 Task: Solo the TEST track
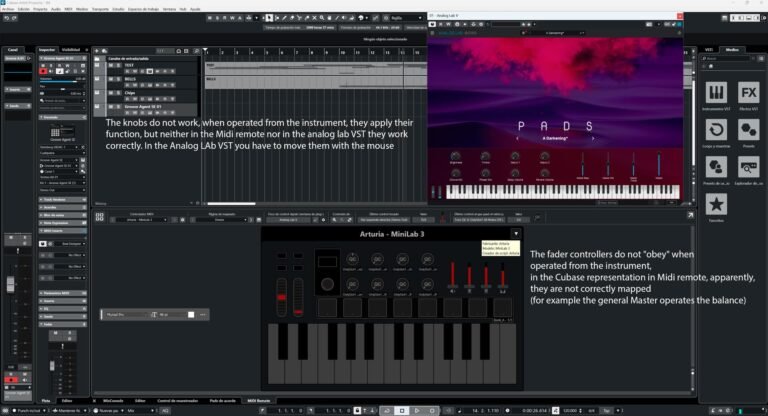click(118, 65)
